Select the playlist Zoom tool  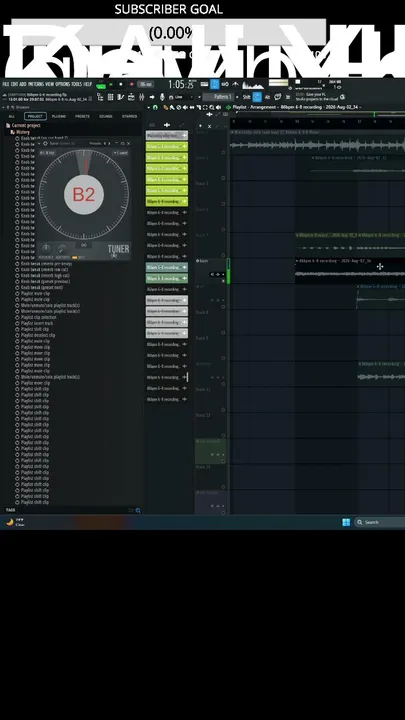pyautogui.click(x=212, y=107)
